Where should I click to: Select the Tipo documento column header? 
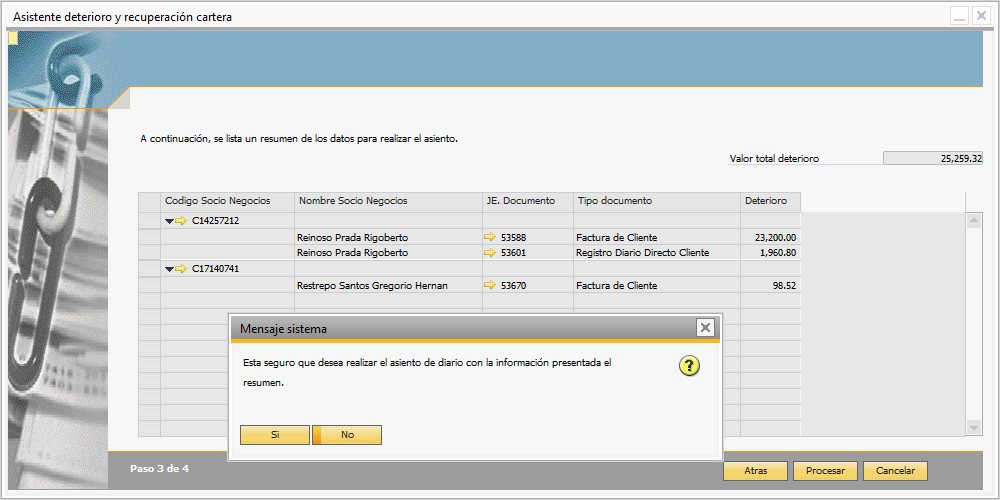click(656, 201)
